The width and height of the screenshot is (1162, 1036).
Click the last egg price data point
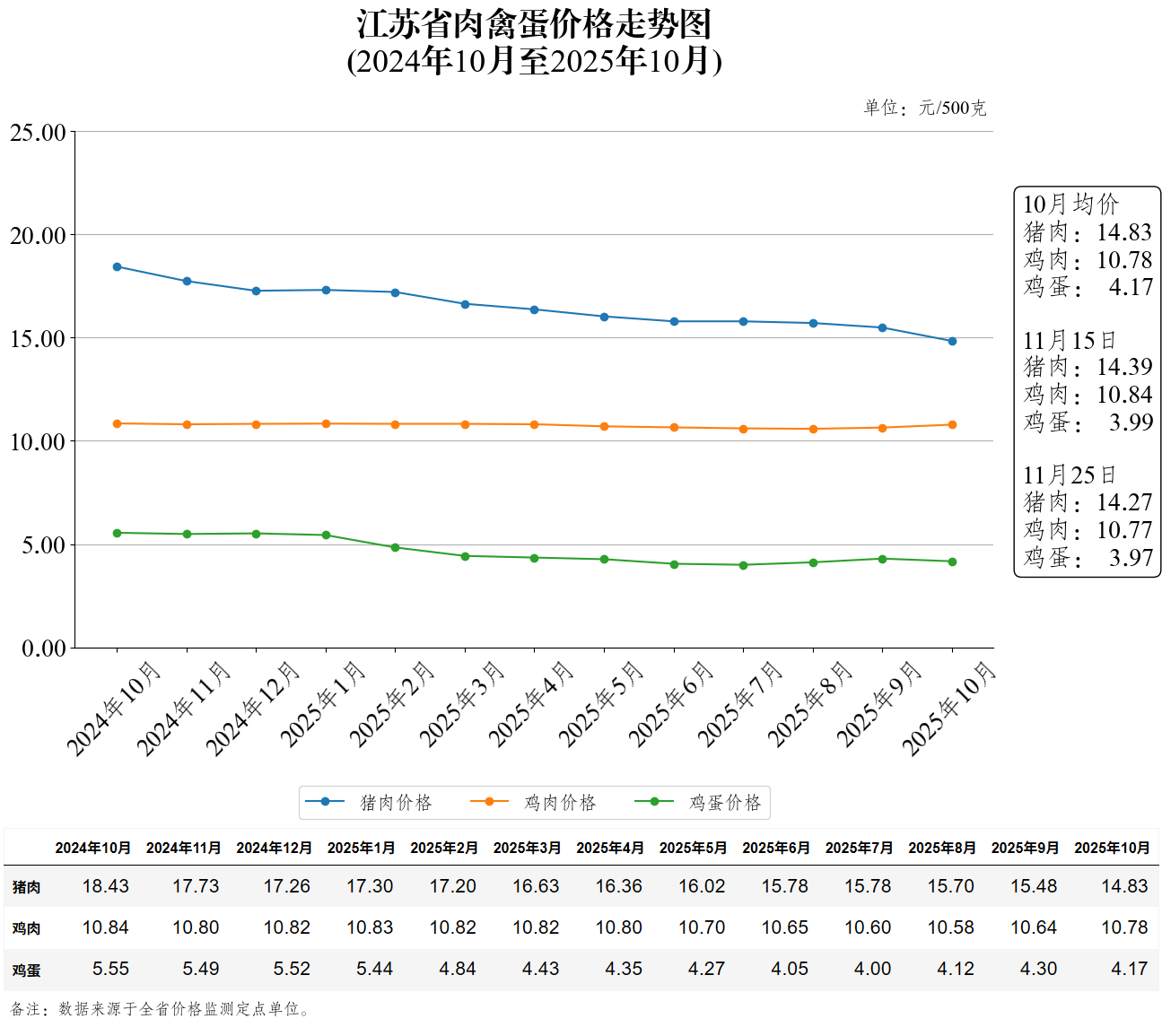point(951,561)
